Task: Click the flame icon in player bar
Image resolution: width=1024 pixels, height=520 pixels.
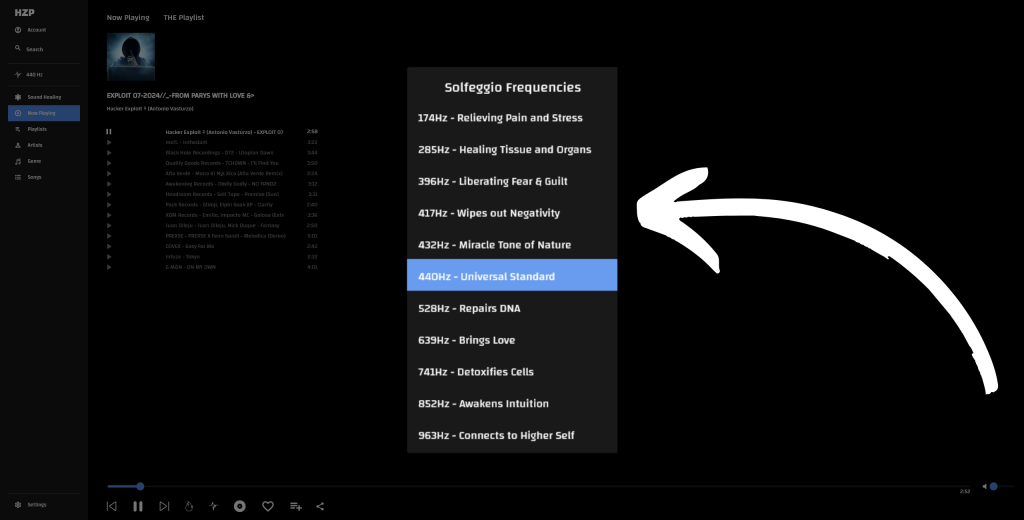Action: click(189, 506)
